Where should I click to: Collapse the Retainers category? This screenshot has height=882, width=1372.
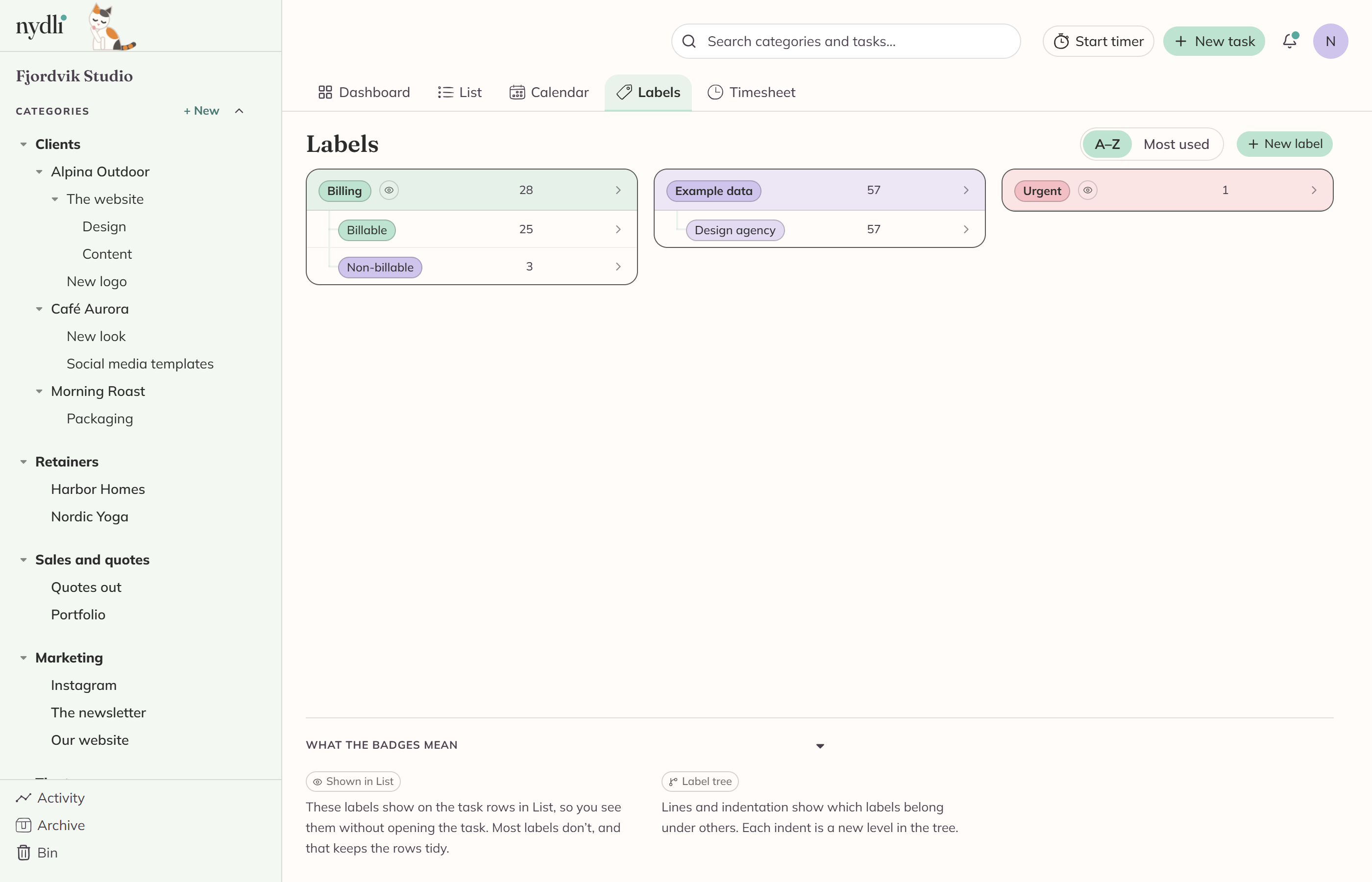[24, 462]
